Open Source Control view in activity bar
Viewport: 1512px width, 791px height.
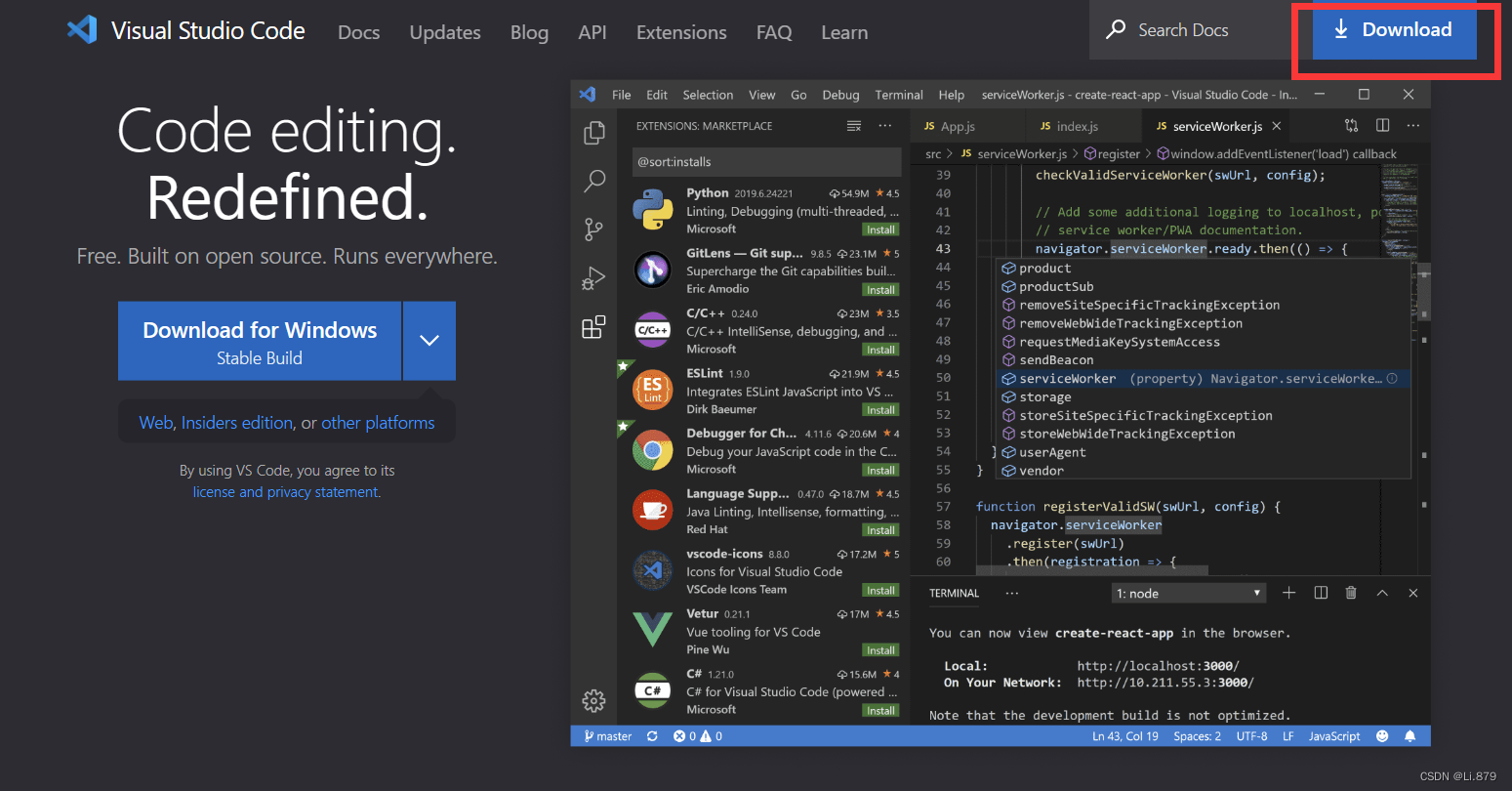593,229
